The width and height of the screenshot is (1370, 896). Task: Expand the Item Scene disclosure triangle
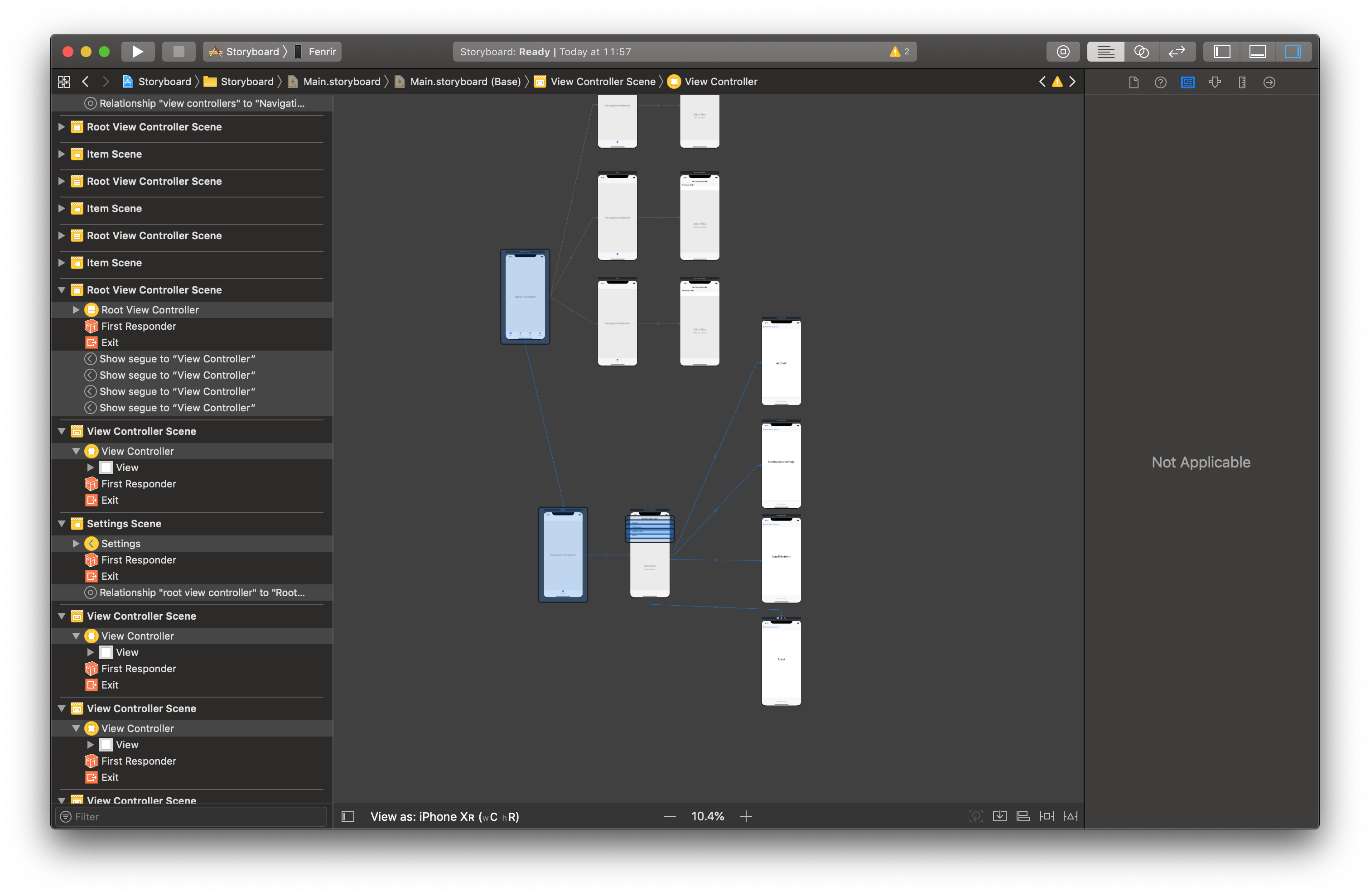(x=62, y=154)
